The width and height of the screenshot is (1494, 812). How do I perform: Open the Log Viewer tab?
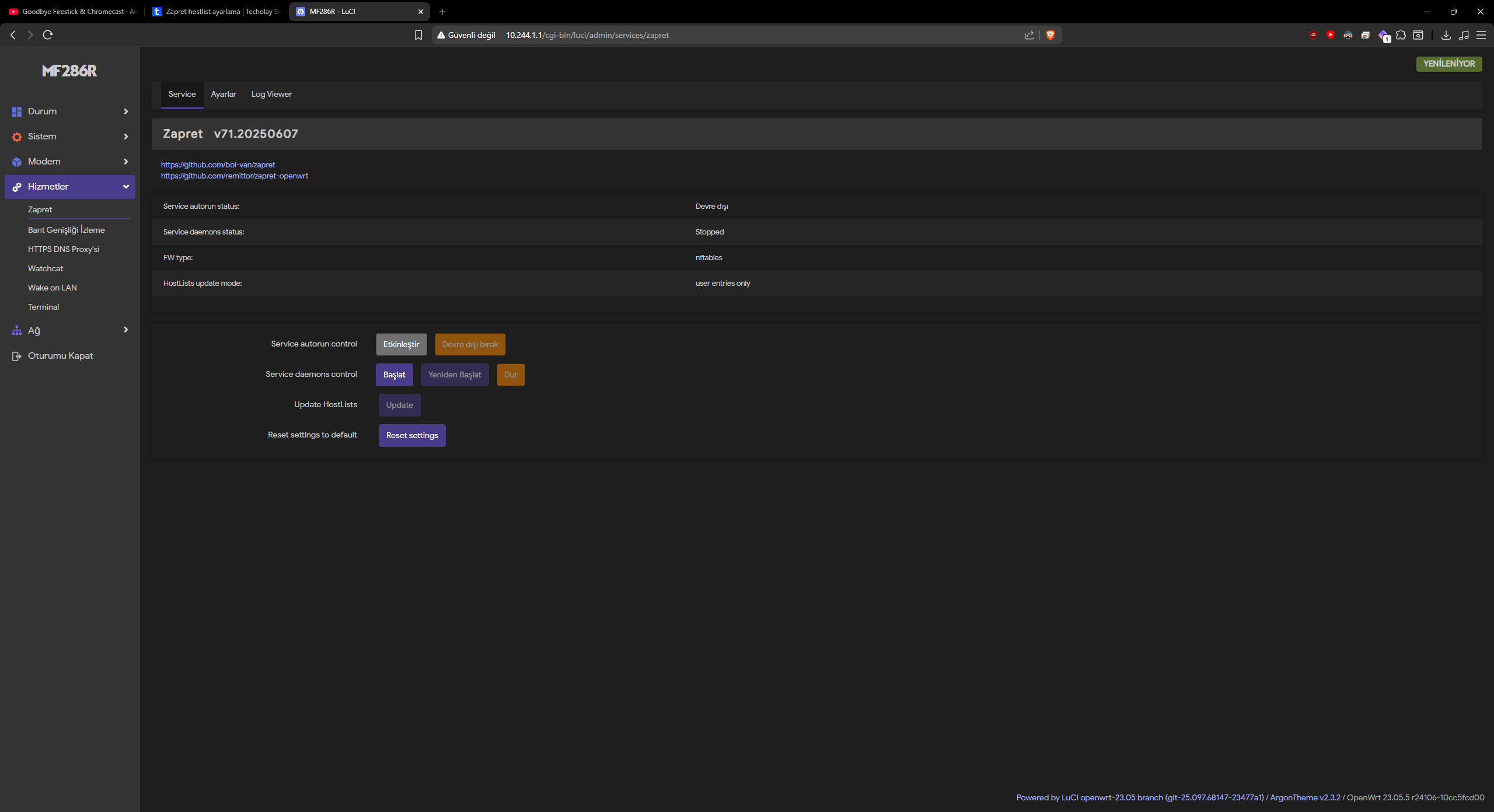271,94
